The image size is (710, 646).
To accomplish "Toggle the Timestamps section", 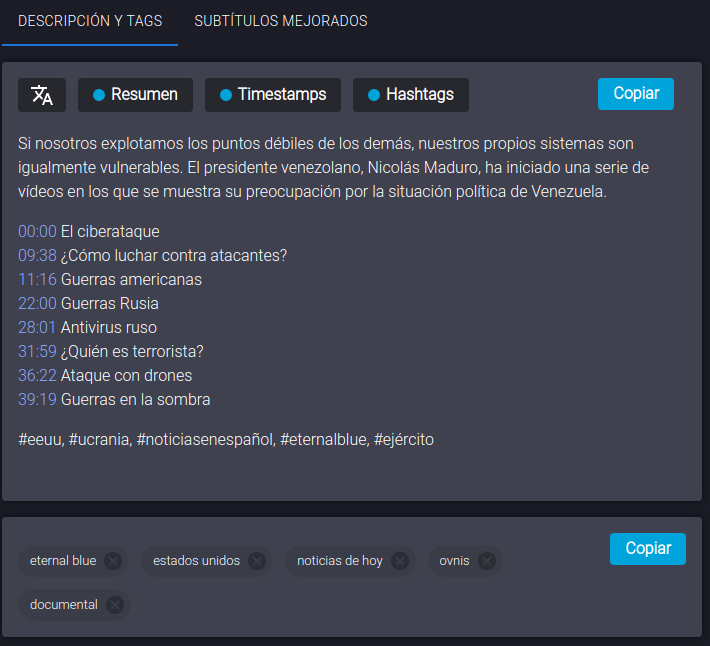I will click(273, 95).
